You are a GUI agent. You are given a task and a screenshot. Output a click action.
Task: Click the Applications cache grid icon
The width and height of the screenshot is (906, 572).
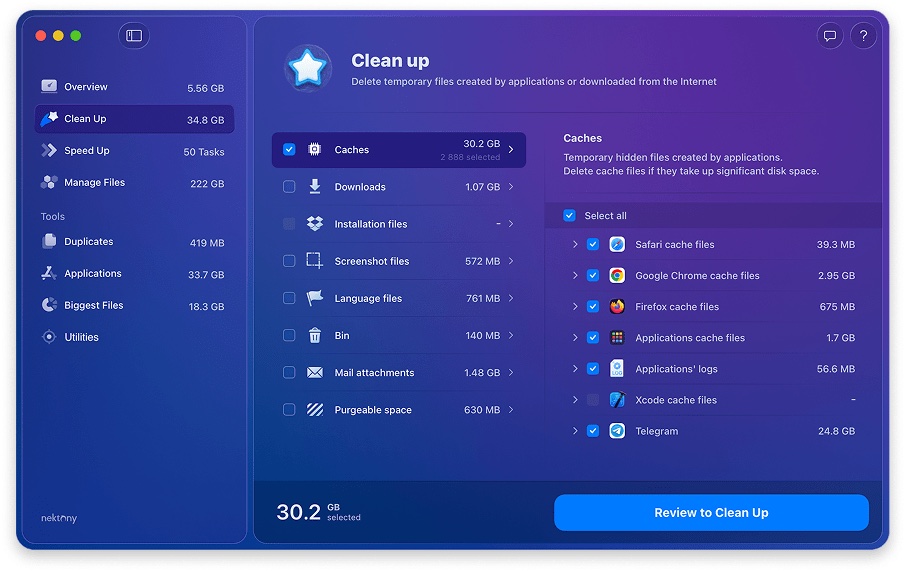coord(617,337)
